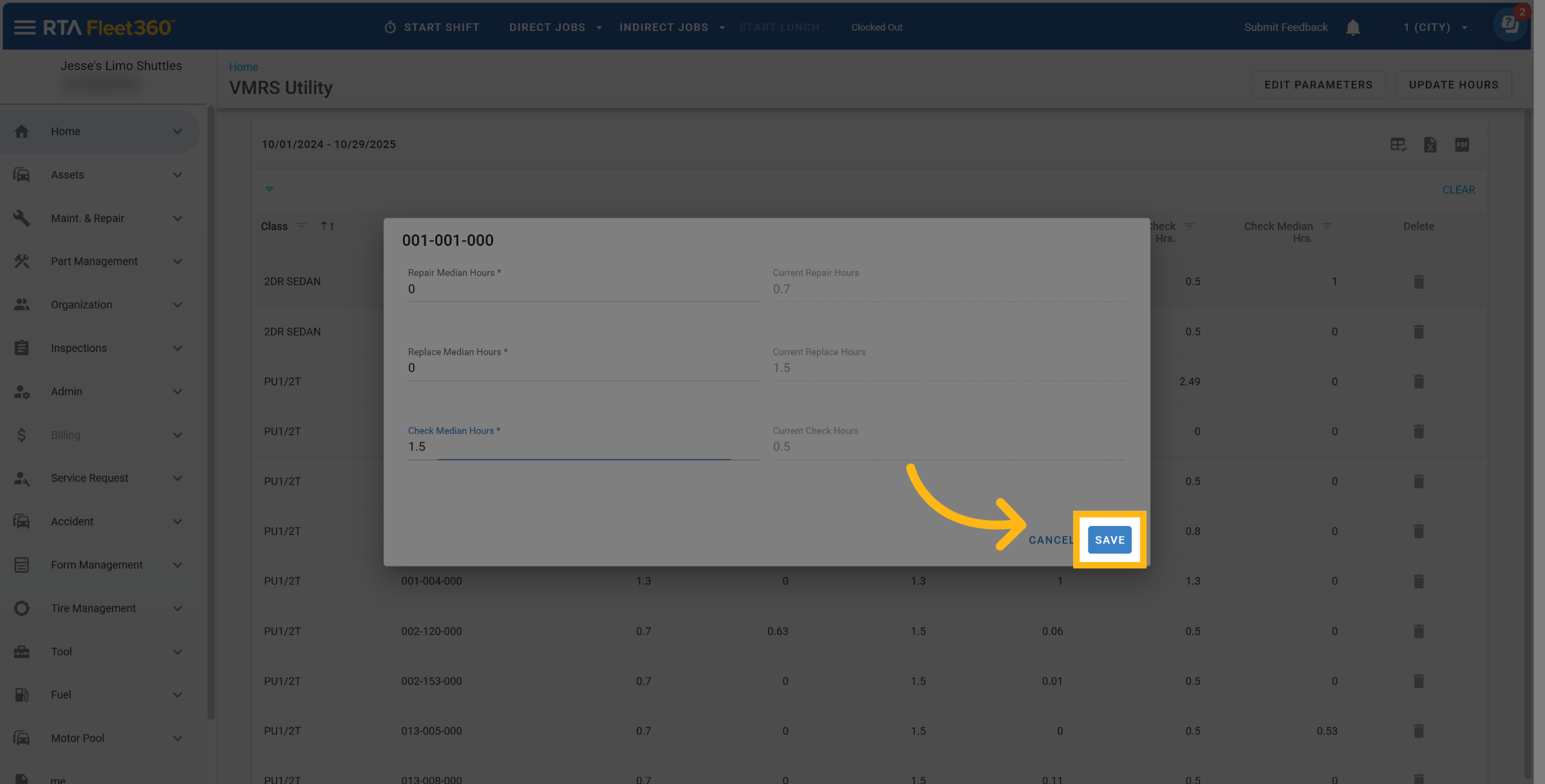Save the median hours changes
Viewport: 1545px width, 784px height.
click(x=1109, y=540)
